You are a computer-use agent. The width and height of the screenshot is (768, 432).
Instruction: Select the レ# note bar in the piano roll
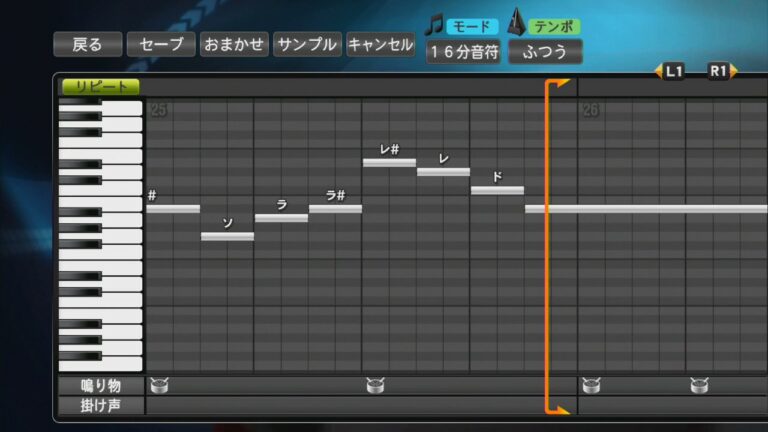pos(389,162)
